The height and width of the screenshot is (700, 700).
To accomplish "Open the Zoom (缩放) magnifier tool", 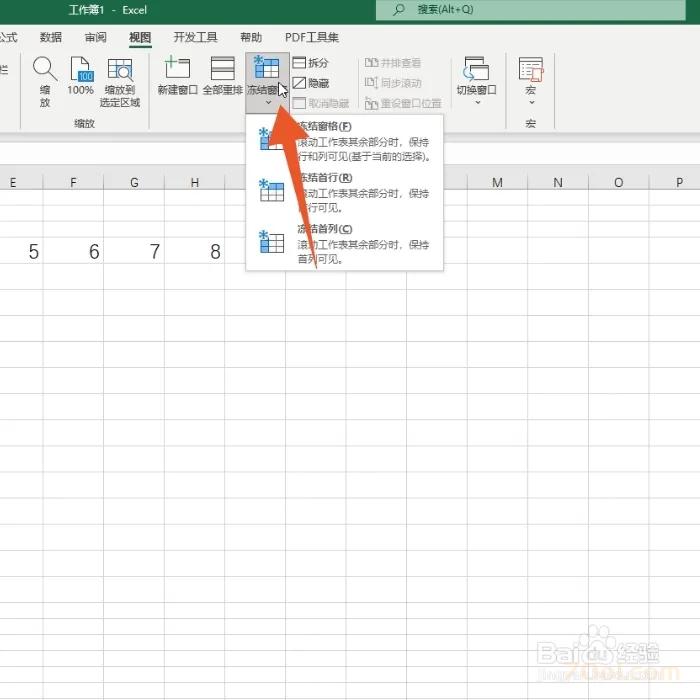I will point(45,82).
